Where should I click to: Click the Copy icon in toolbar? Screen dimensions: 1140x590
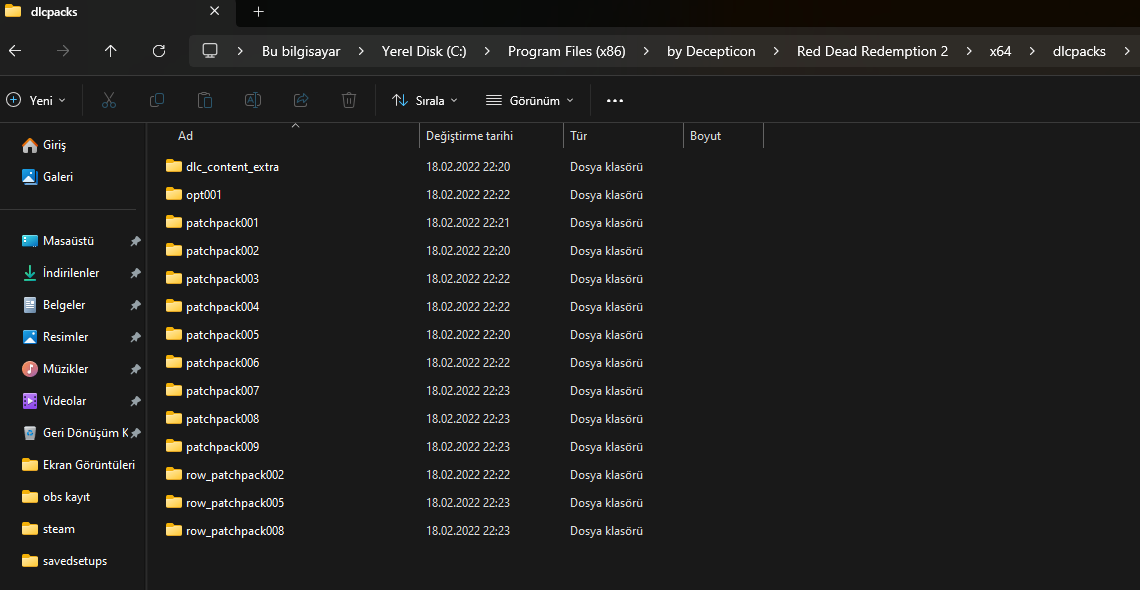pos(157,100)
